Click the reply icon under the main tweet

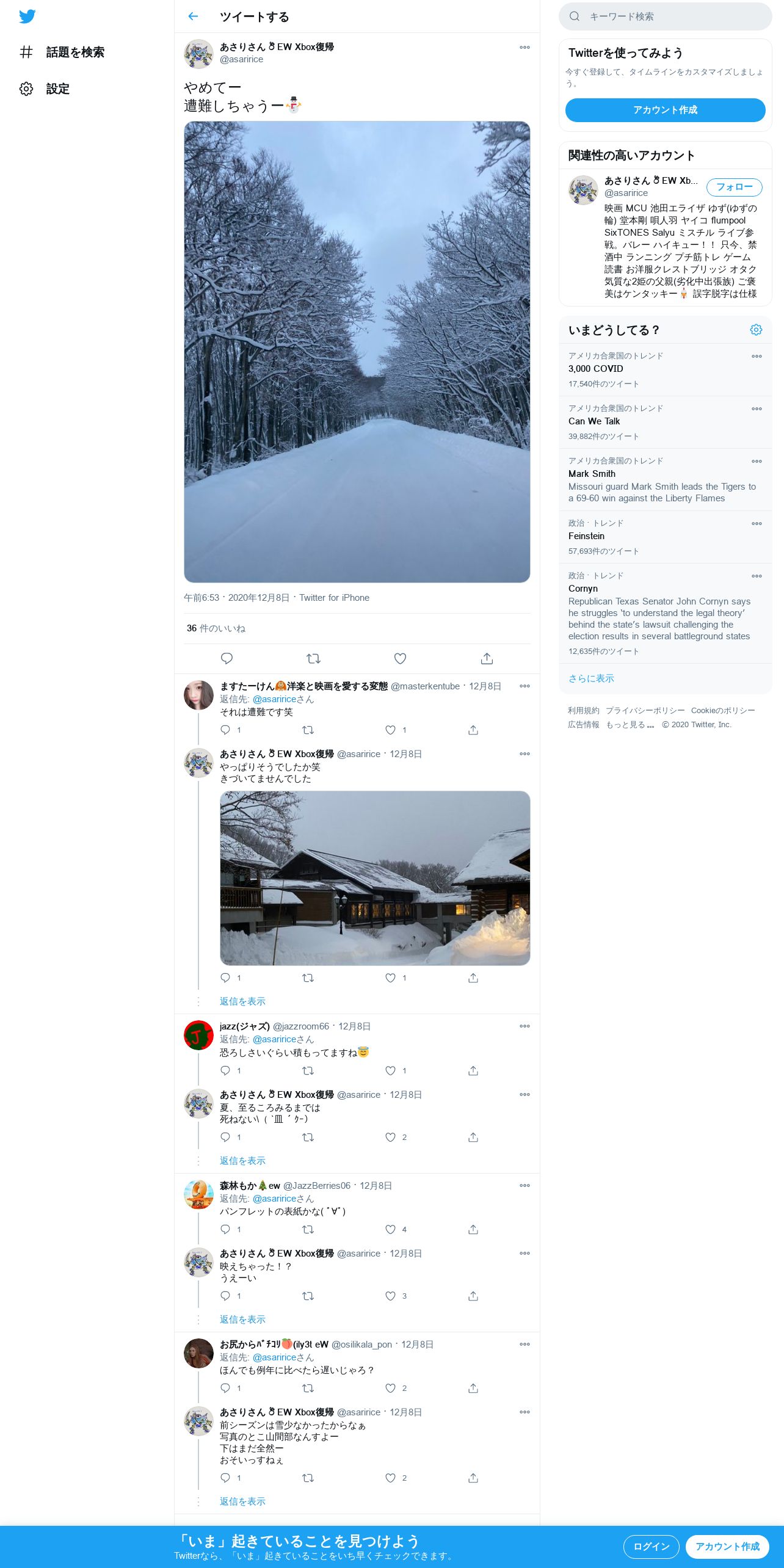[x=227, y=658]
